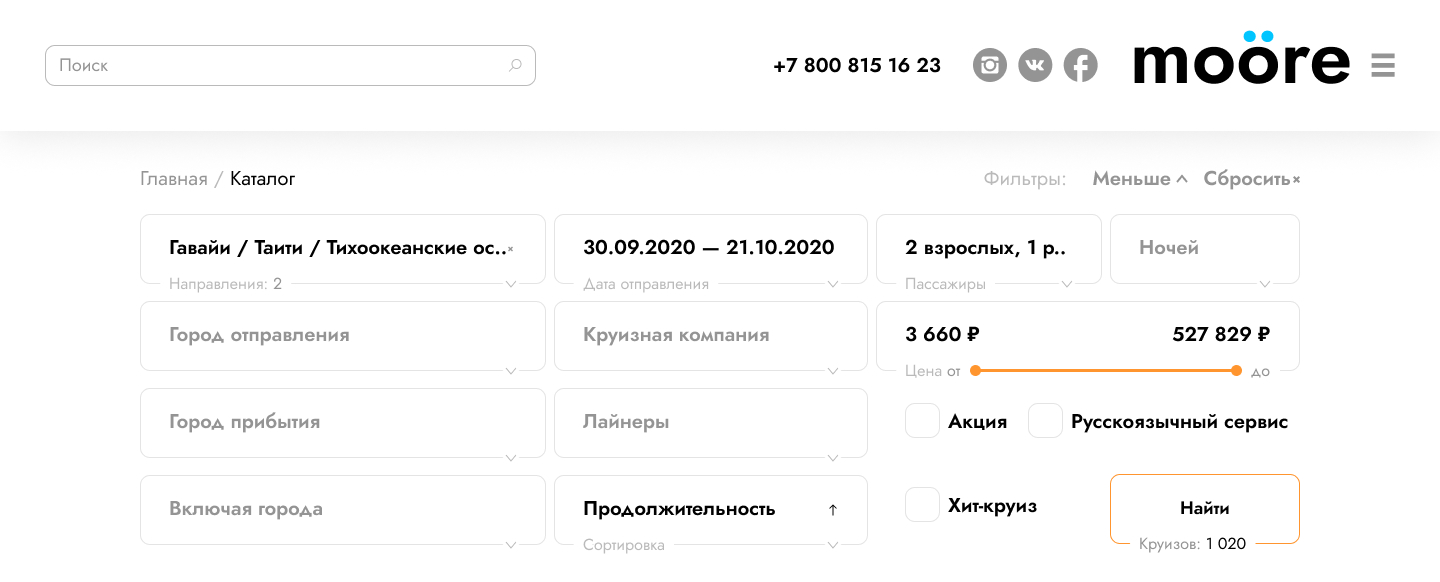Screen dimensions: 1440x582
Task: Click the Поиск search input field
Action: [280, 66]
